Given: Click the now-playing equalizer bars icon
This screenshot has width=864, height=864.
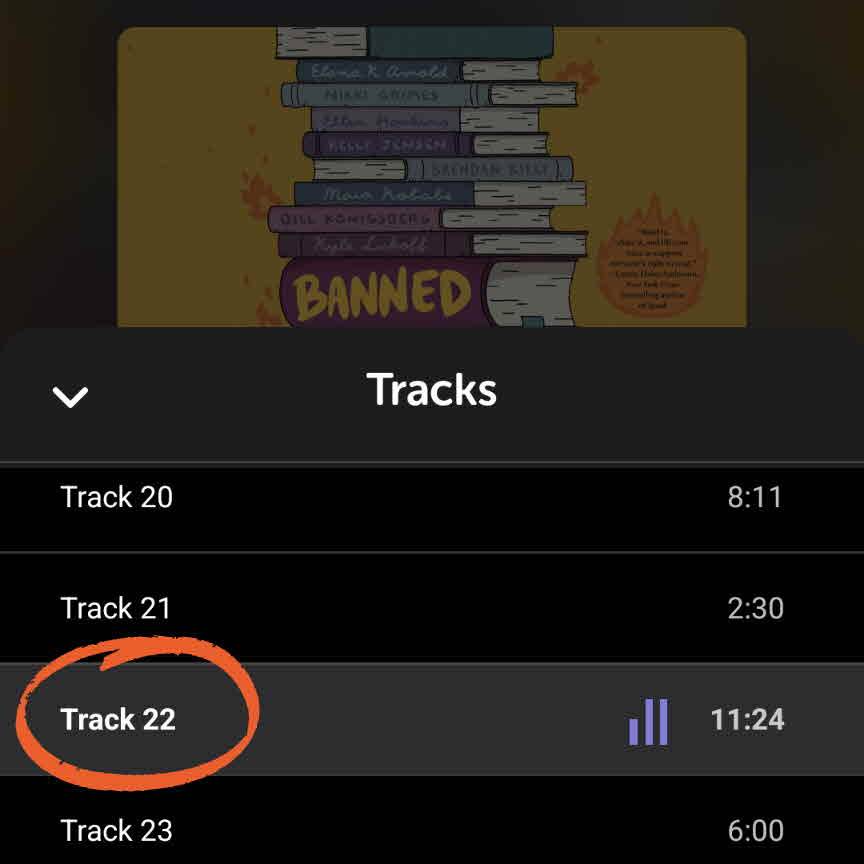Looking at the screenshot, I should coord(649,721).
